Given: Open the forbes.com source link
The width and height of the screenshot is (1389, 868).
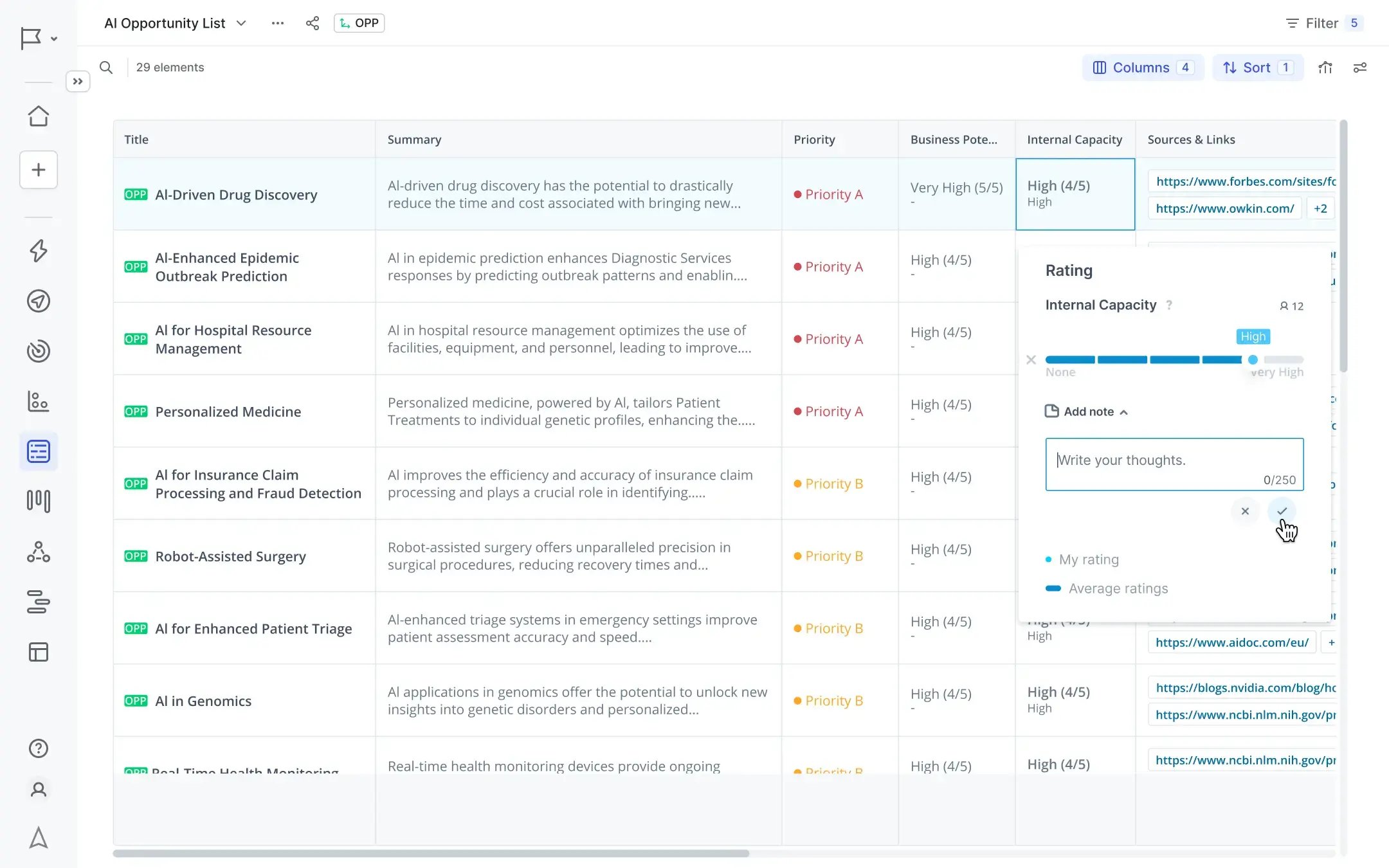Looking at the screenshot, I should click(1242, 181).
